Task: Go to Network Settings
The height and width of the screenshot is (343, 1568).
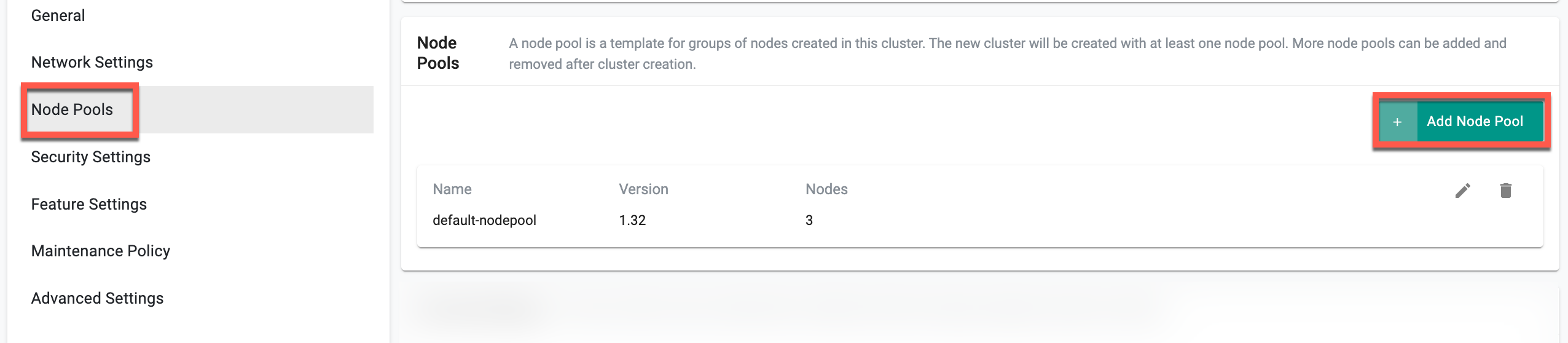Action: [92, 62]
